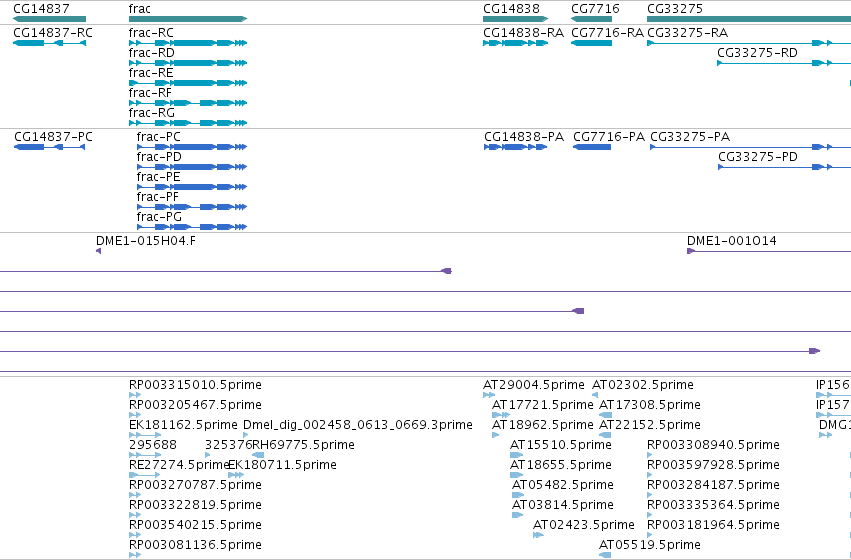Select the frac-PC protein label
The height and width of the screenshot is (560, 851).
(x=158, y=137)
